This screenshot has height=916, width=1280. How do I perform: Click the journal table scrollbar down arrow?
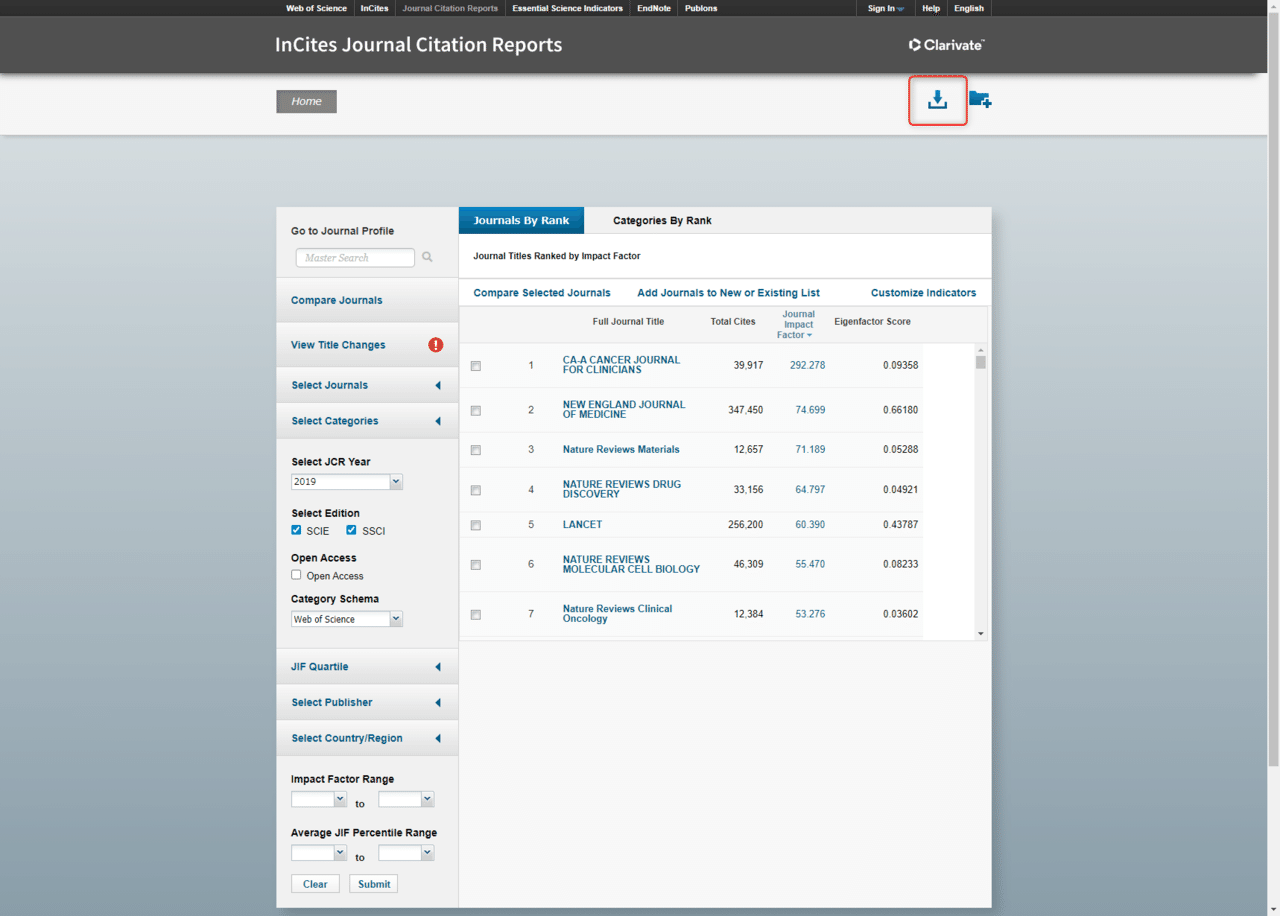981,633
